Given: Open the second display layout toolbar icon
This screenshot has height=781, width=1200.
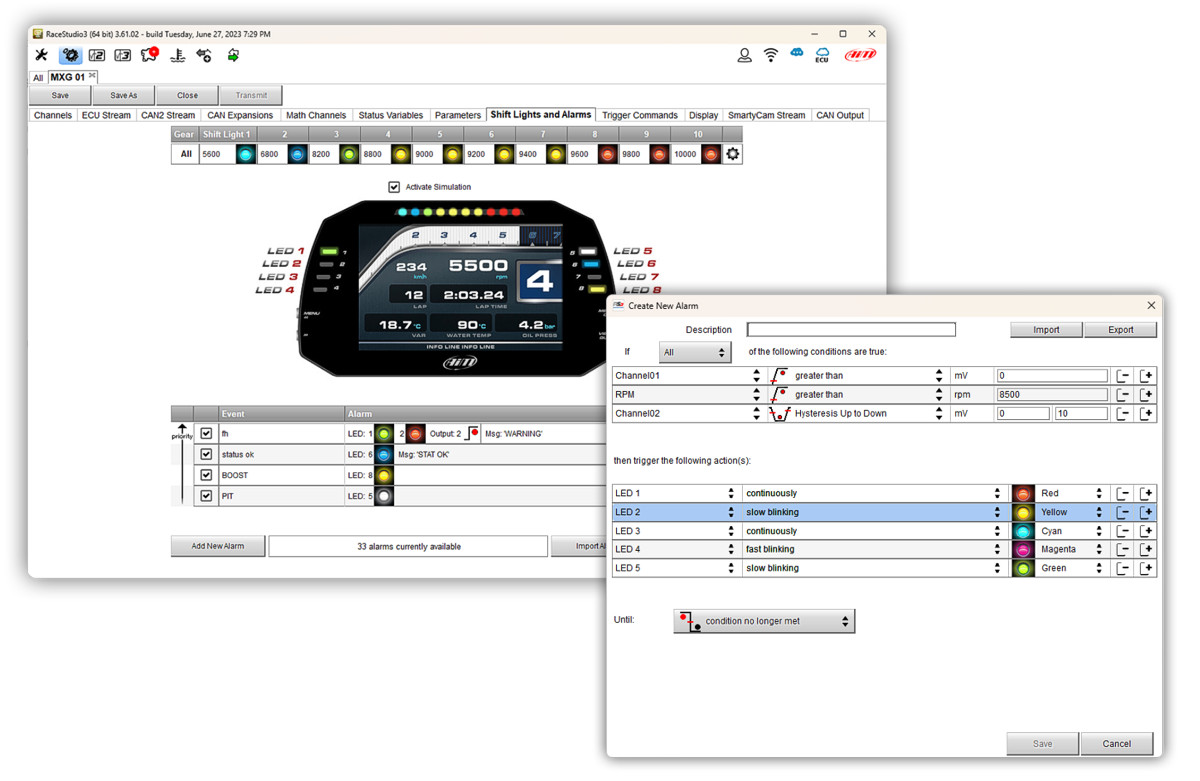Looking at the screenshot, I should pos(97,56).
